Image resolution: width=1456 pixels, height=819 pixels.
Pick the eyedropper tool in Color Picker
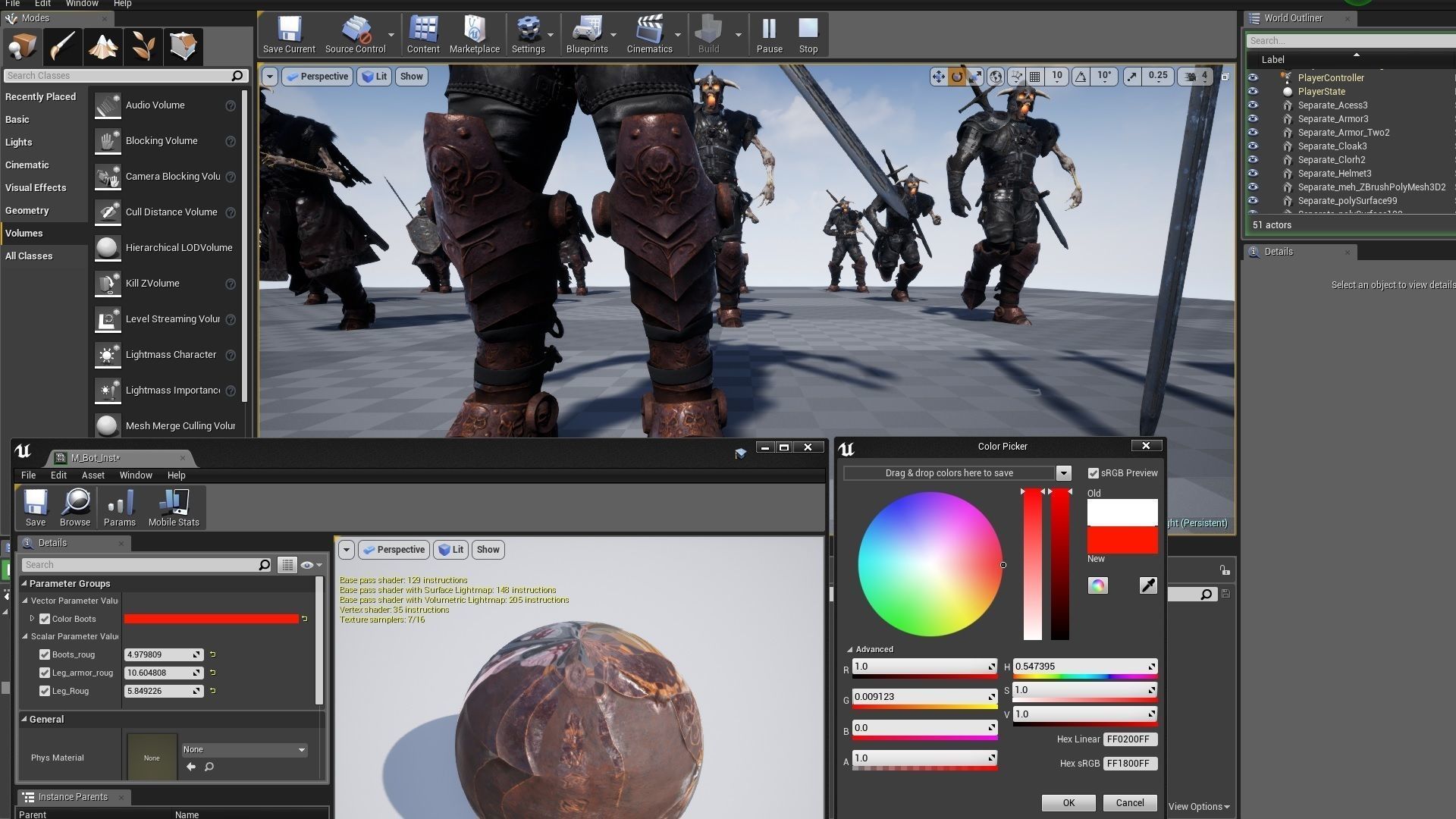click(1147, 585)
